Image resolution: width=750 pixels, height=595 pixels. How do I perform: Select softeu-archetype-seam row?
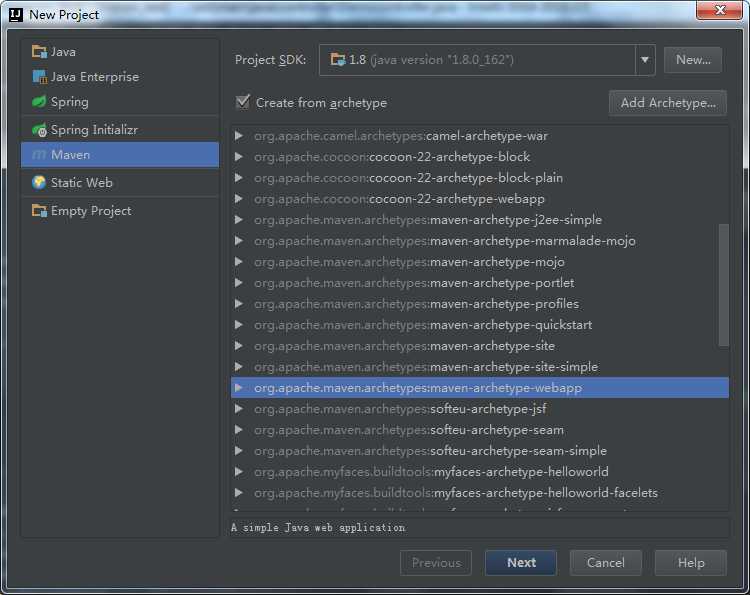(480, 430)
